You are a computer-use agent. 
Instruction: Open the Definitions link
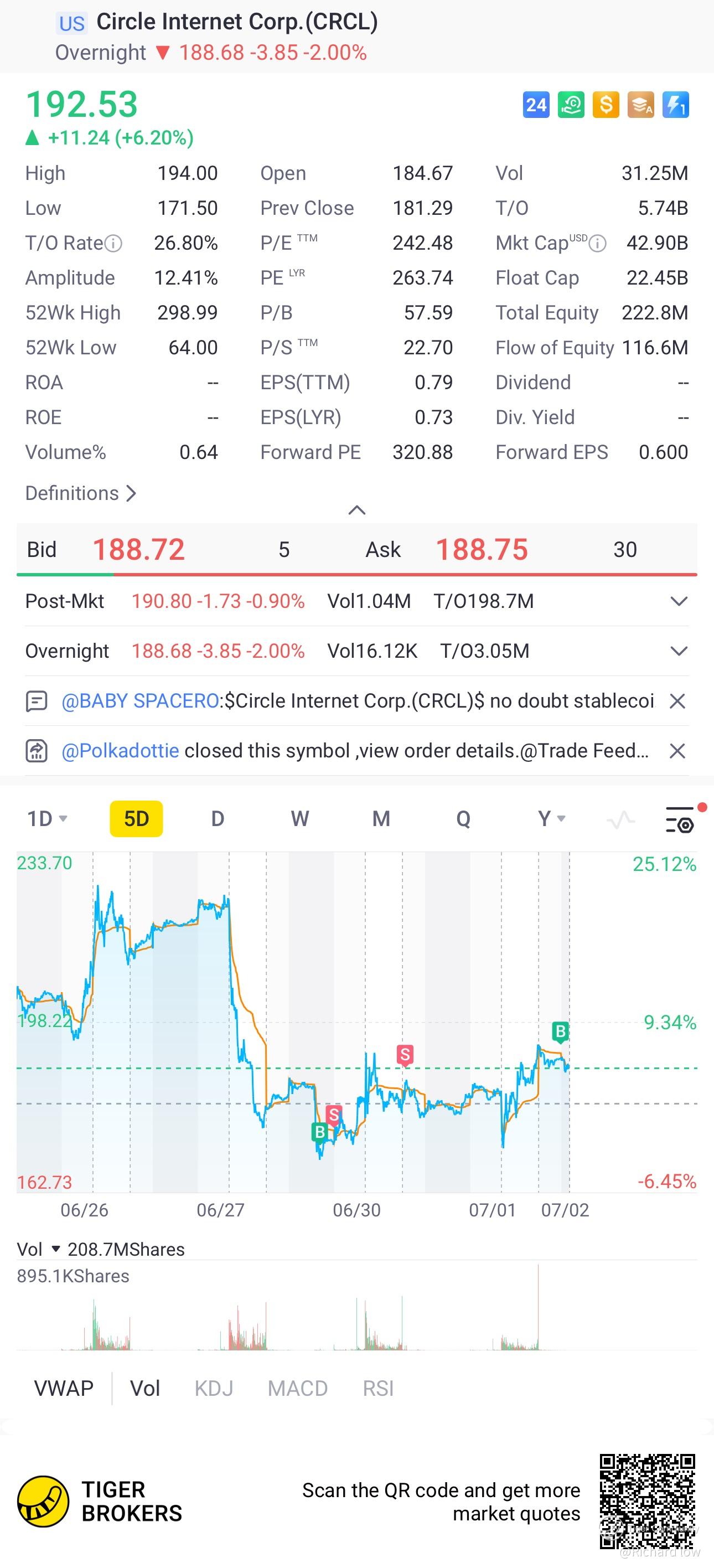click(80, 493)
